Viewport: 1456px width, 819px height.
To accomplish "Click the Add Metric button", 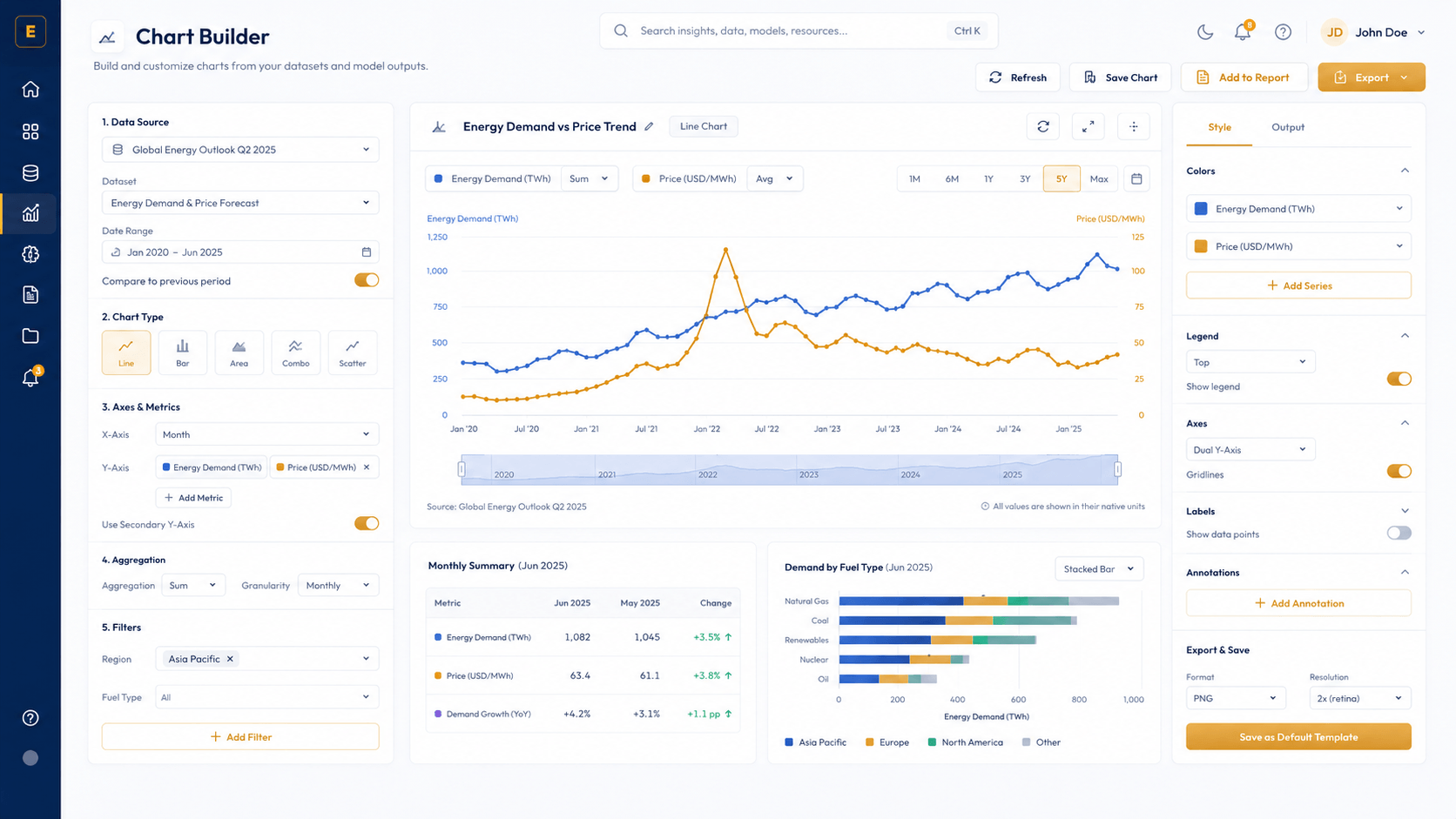I will pos(193,498).
